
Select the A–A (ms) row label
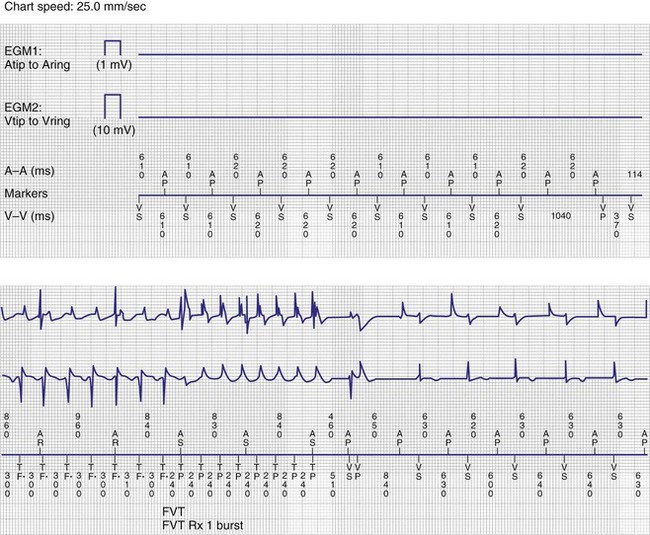[28, 171]
